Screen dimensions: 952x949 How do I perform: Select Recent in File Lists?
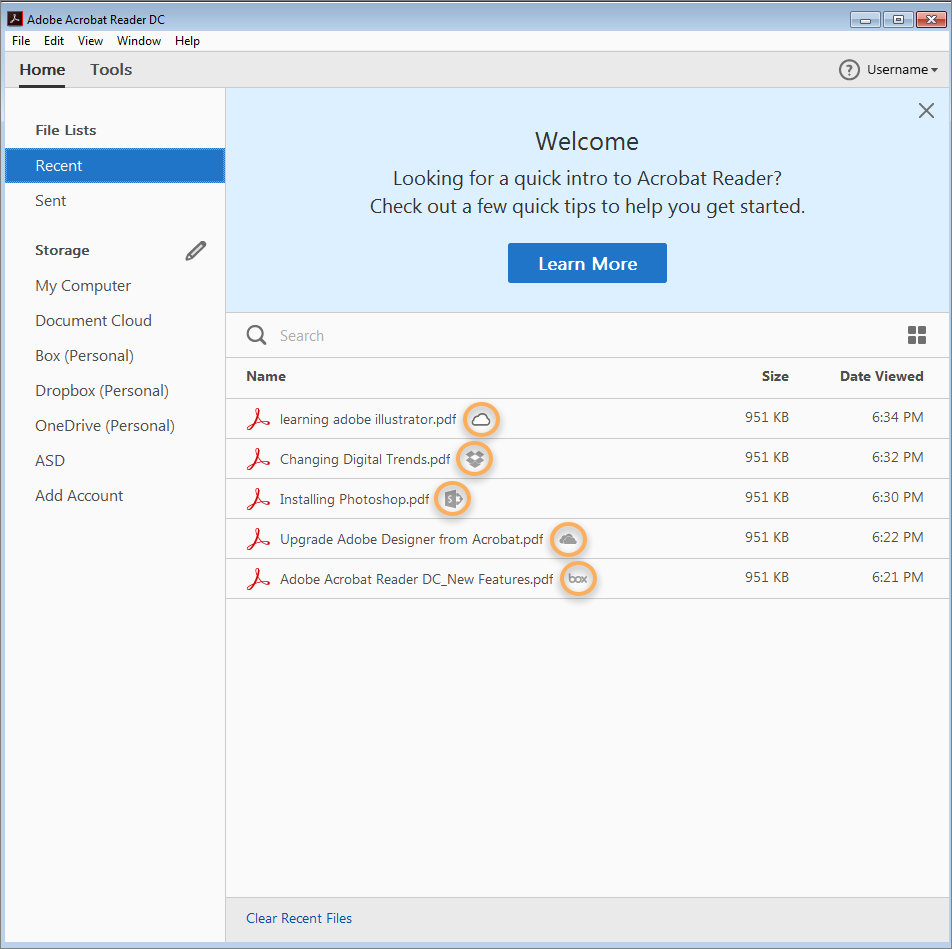tap(115, 165)
